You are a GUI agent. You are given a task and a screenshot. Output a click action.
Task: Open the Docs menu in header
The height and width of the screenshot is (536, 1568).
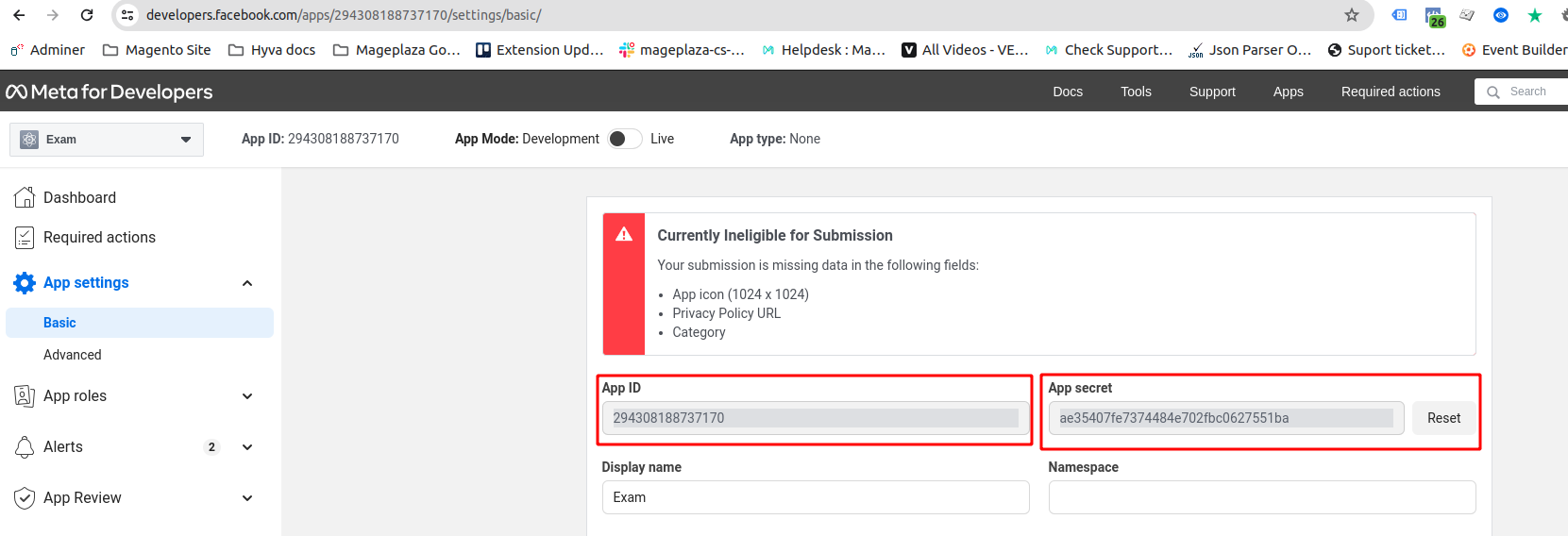1068,92
